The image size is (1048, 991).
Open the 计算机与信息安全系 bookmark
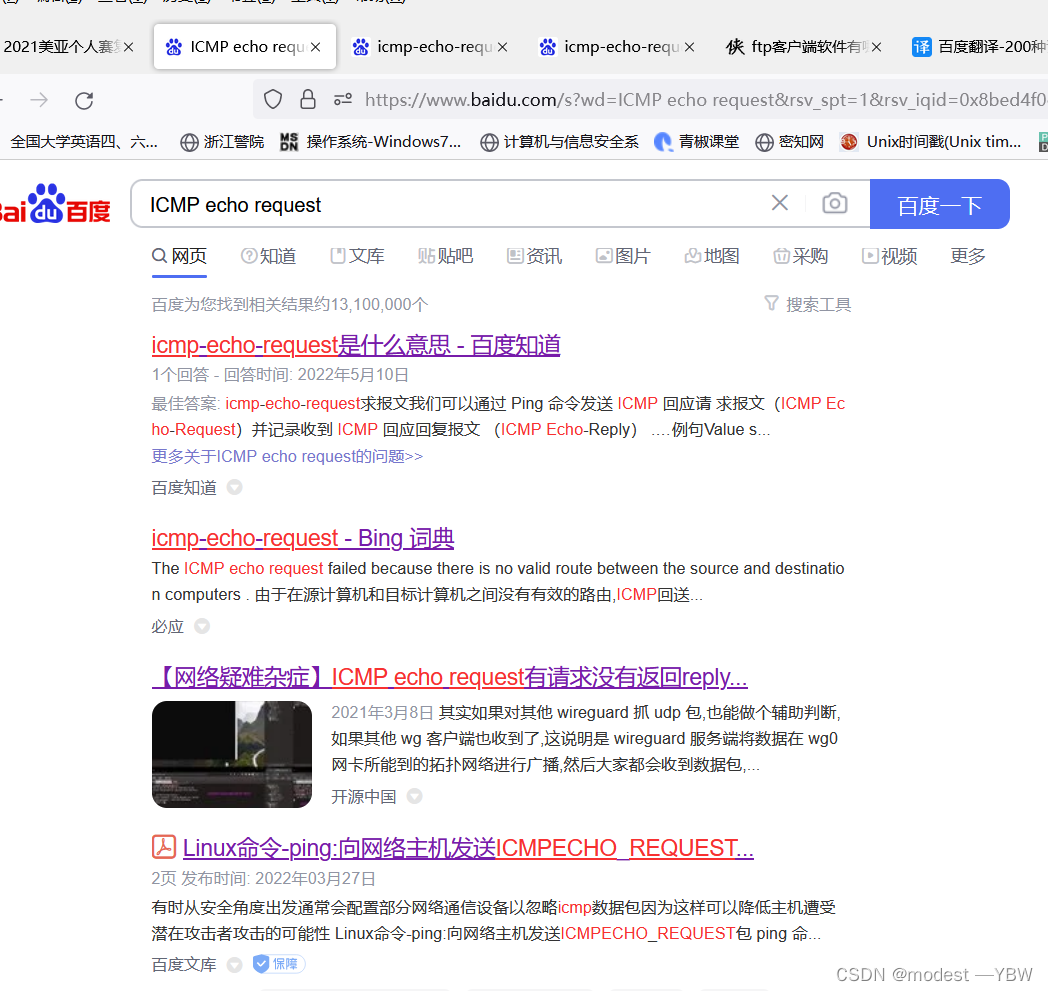[559, 142]
